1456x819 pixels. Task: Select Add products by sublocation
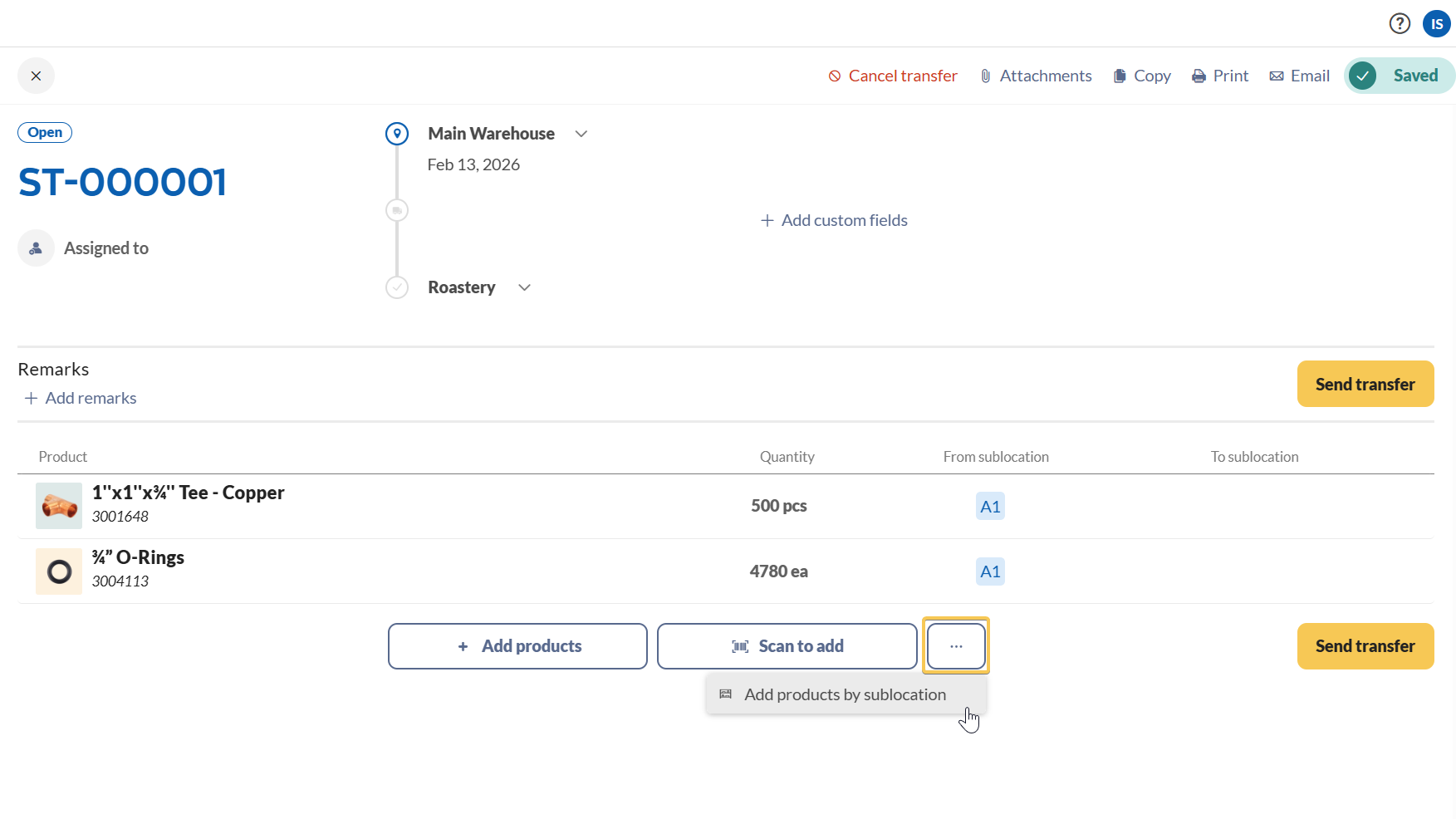pyautogui.click(x=845, y=694)
